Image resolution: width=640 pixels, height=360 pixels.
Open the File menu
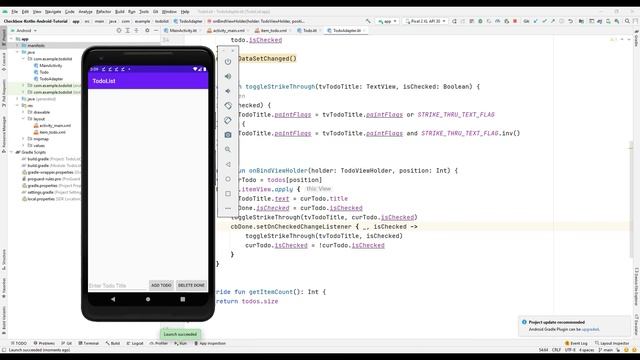(15, 12)
